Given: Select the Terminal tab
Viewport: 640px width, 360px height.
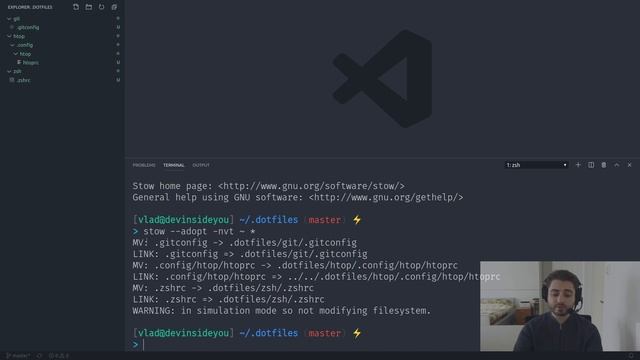Looking at the screenshot, I should (x=174, y=165).
